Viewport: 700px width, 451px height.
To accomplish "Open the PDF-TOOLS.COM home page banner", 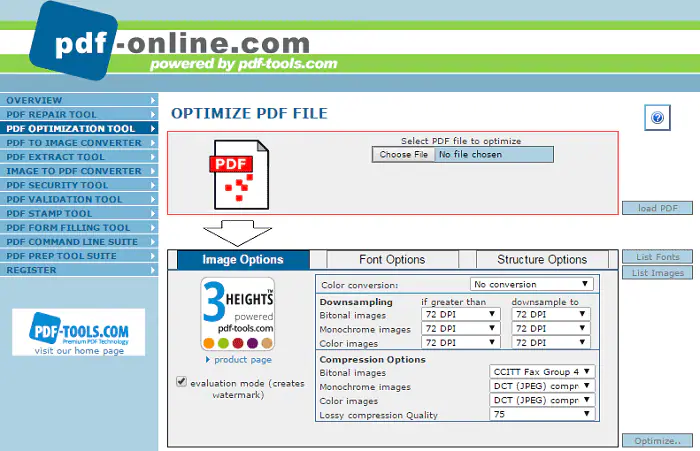I will 79,332.
